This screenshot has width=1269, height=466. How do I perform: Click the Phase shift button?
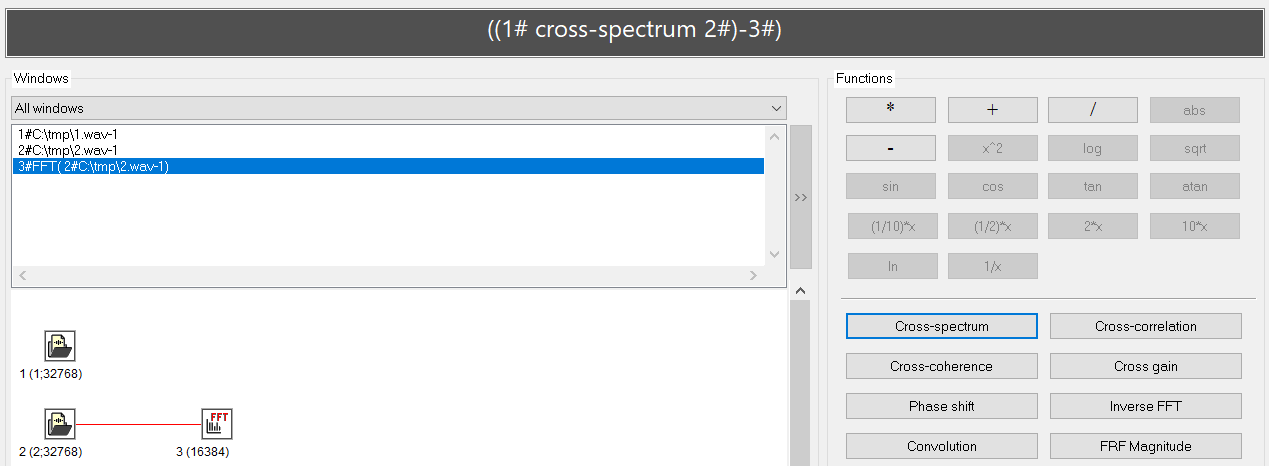pyautogui.click(x=941, y=406)
